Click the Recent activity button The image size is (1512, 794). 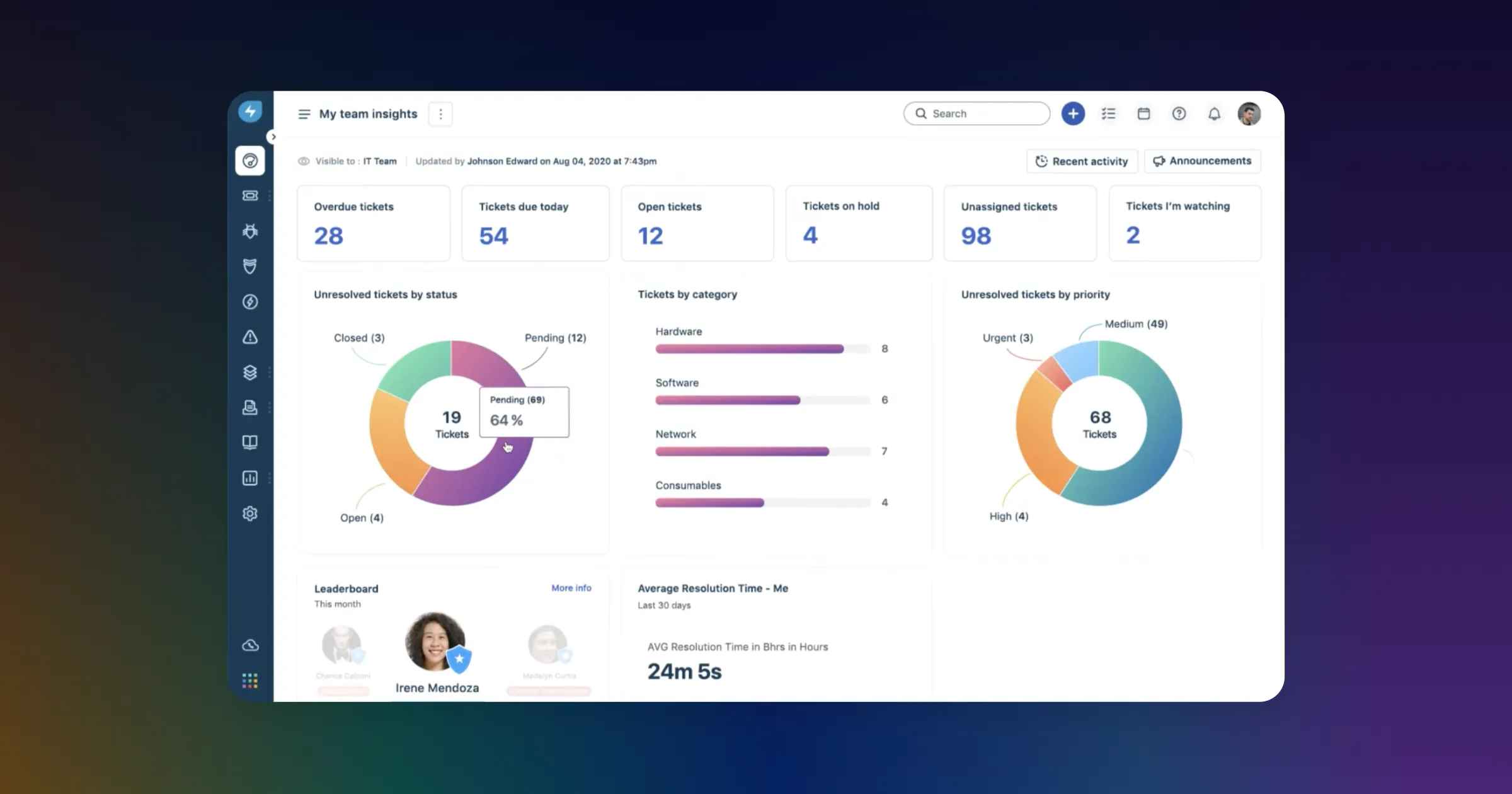click(x=1082, y=161)
